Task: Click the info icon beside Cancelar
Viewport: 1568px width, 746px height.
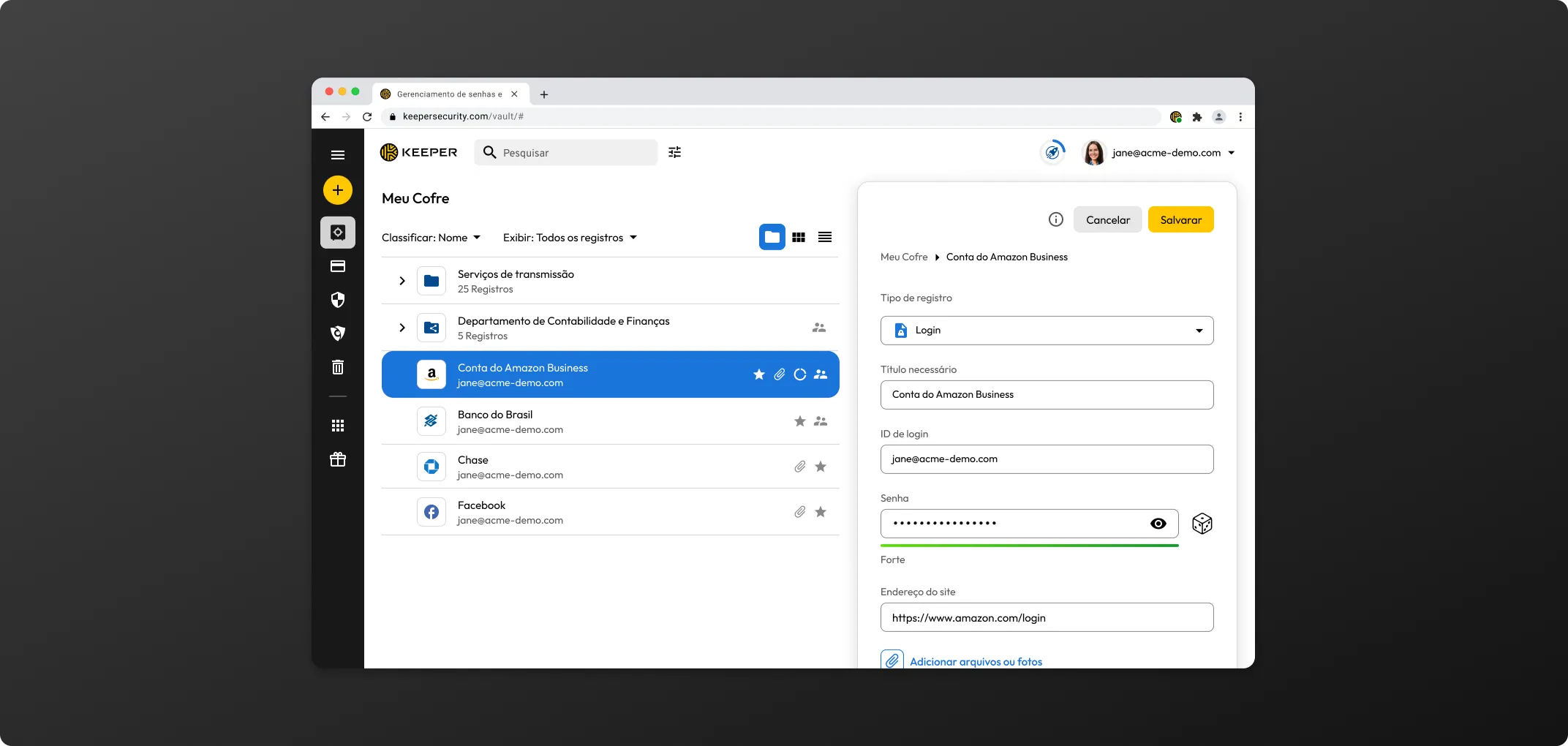Action: pyautogui.click(x=1056, y=219)
